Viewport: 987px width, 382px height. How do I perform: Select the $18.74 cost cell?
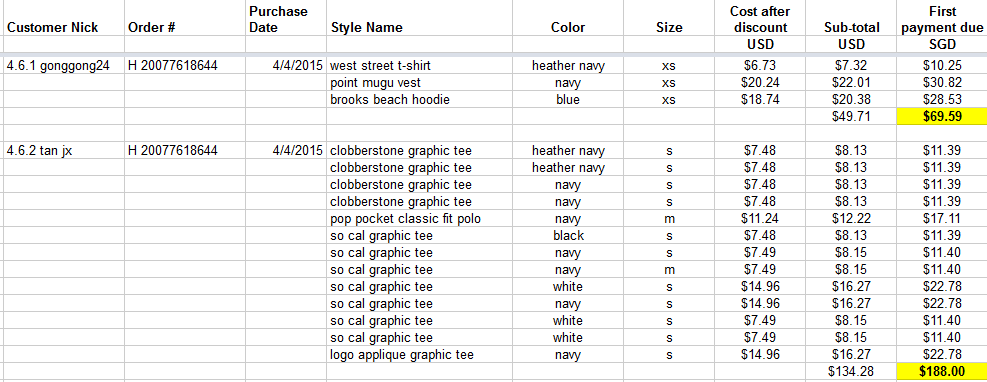point(759,99)
